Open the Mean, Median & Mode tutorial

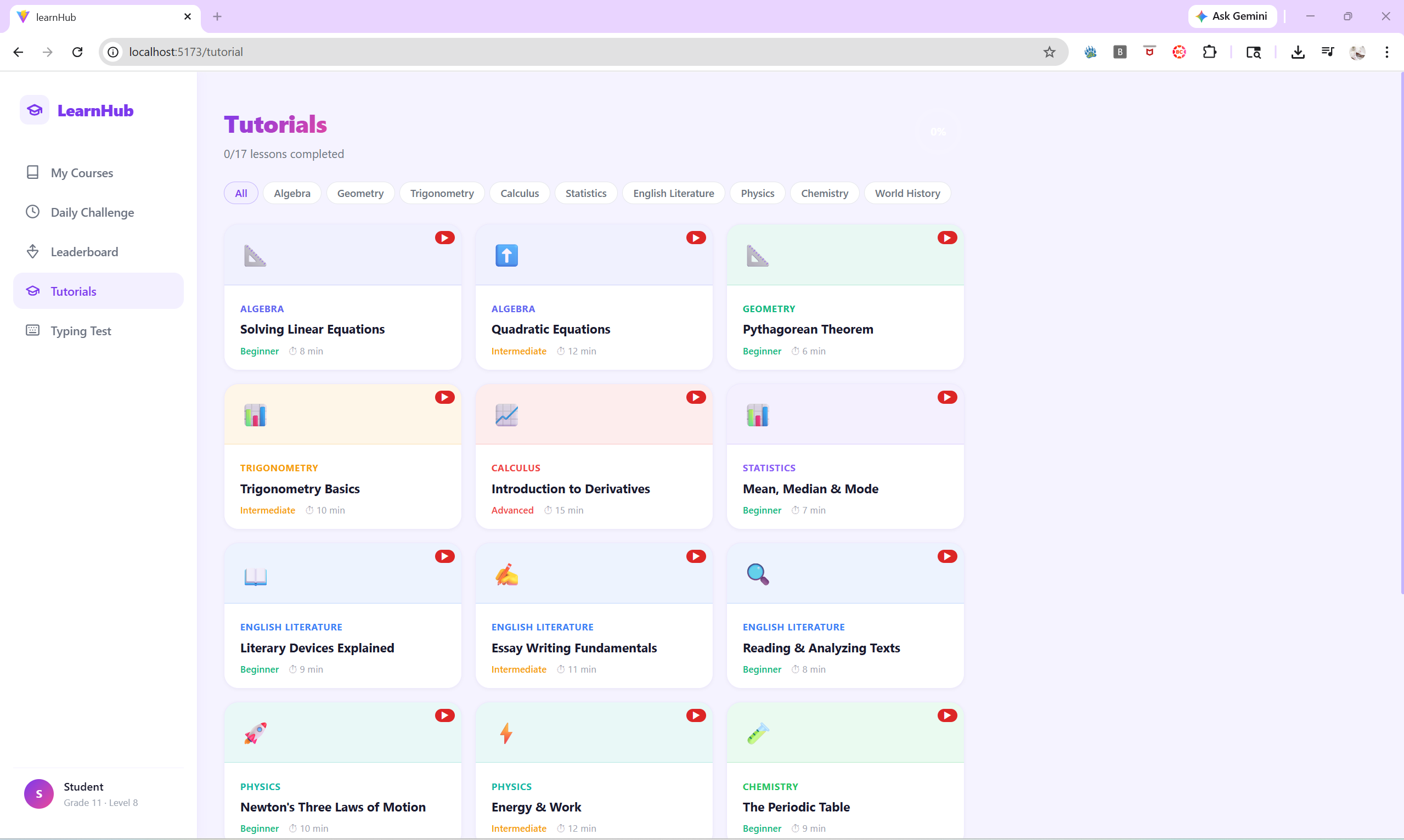pos(810,488)
